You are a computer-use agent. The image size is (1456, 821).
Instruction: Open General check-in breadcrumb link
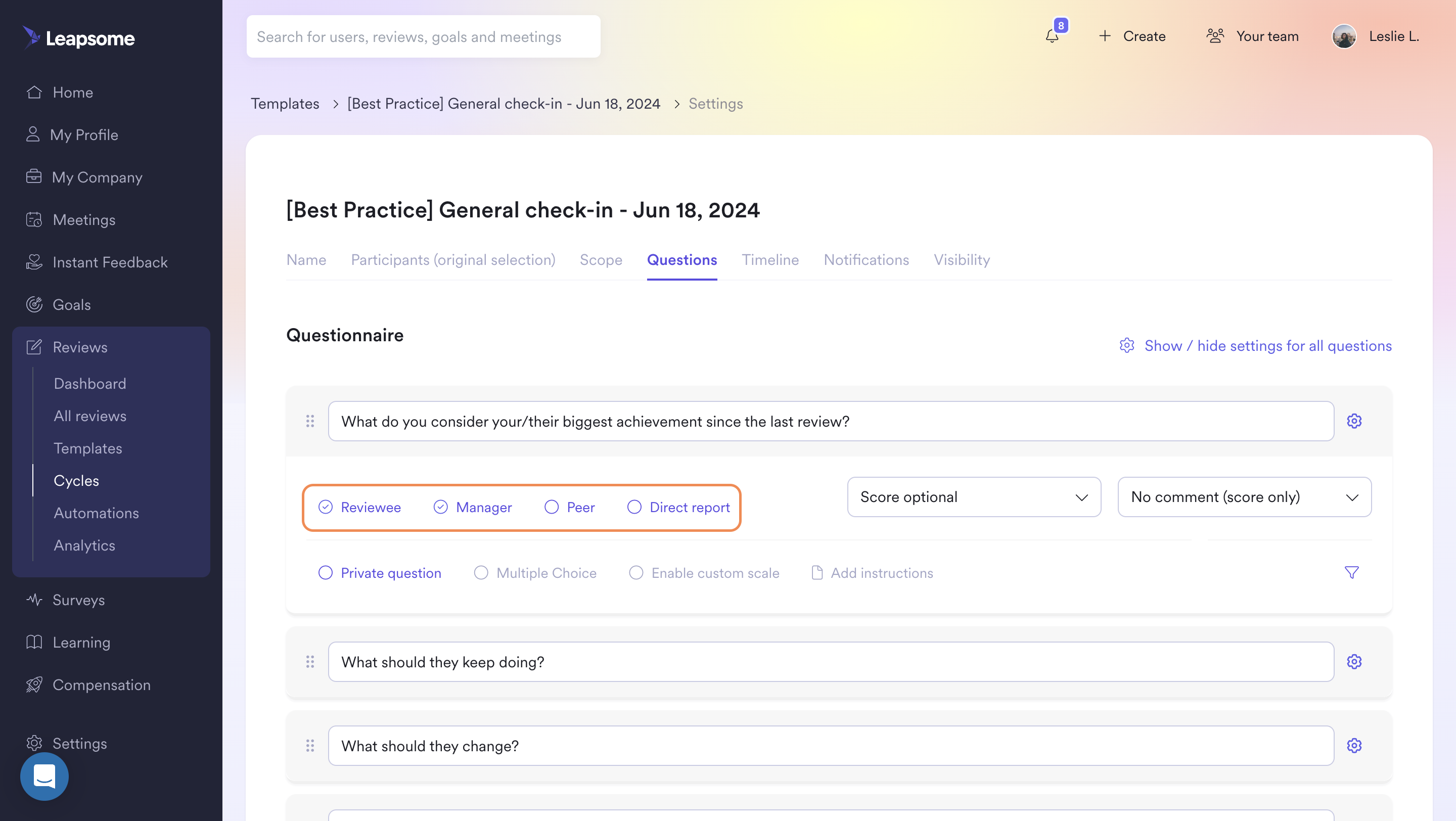click(503, 104)
